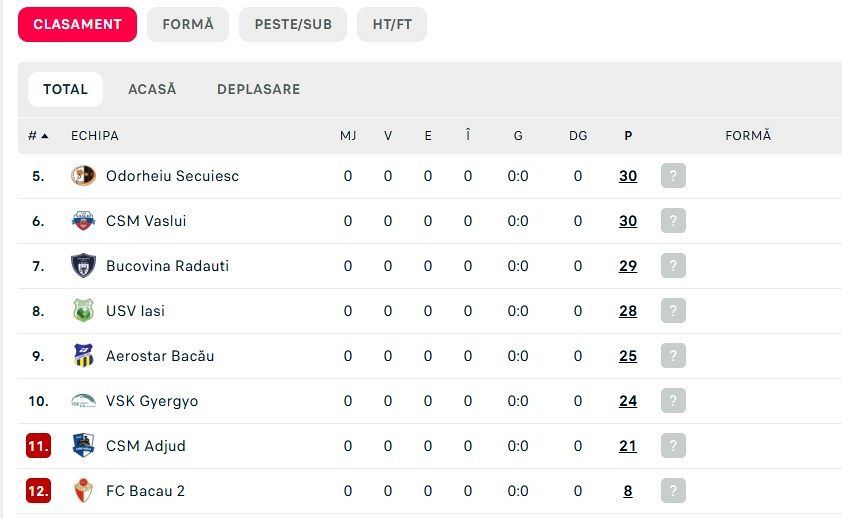Open the Peste/Sub tab
The height and width of the screenshot is (518, 842).
coord(293,24)
